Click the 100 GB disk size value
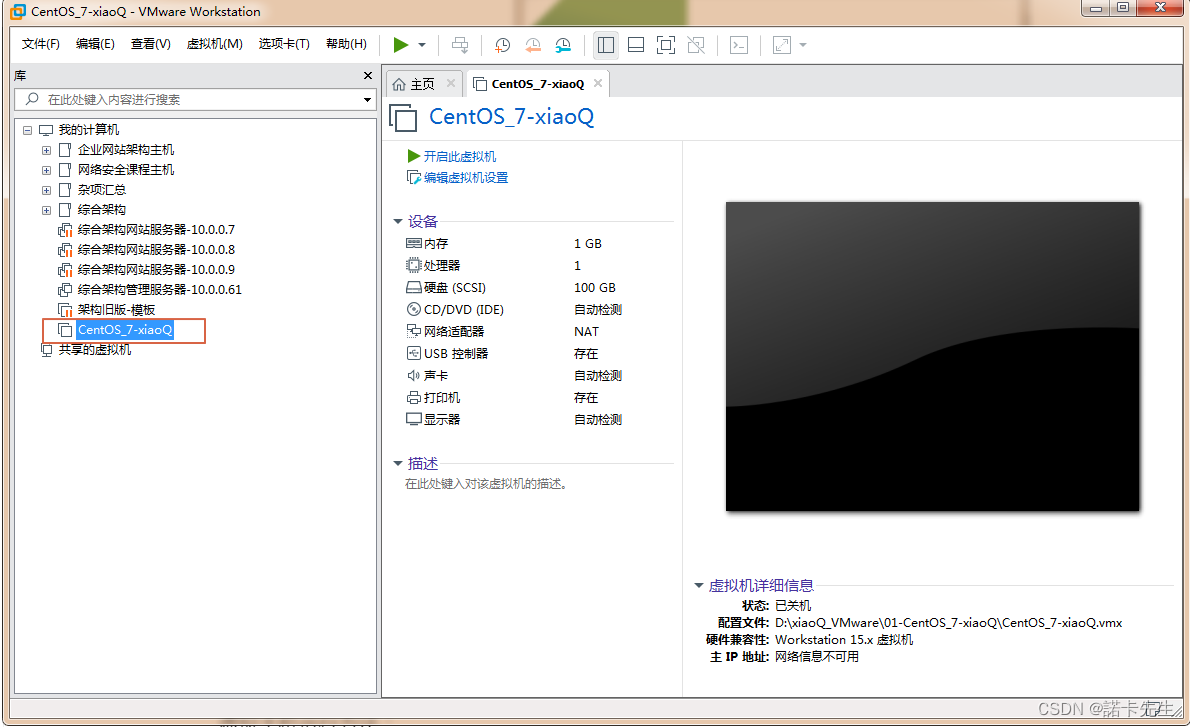The height and width of the screenshot is (727, 1190). [595, 288]
